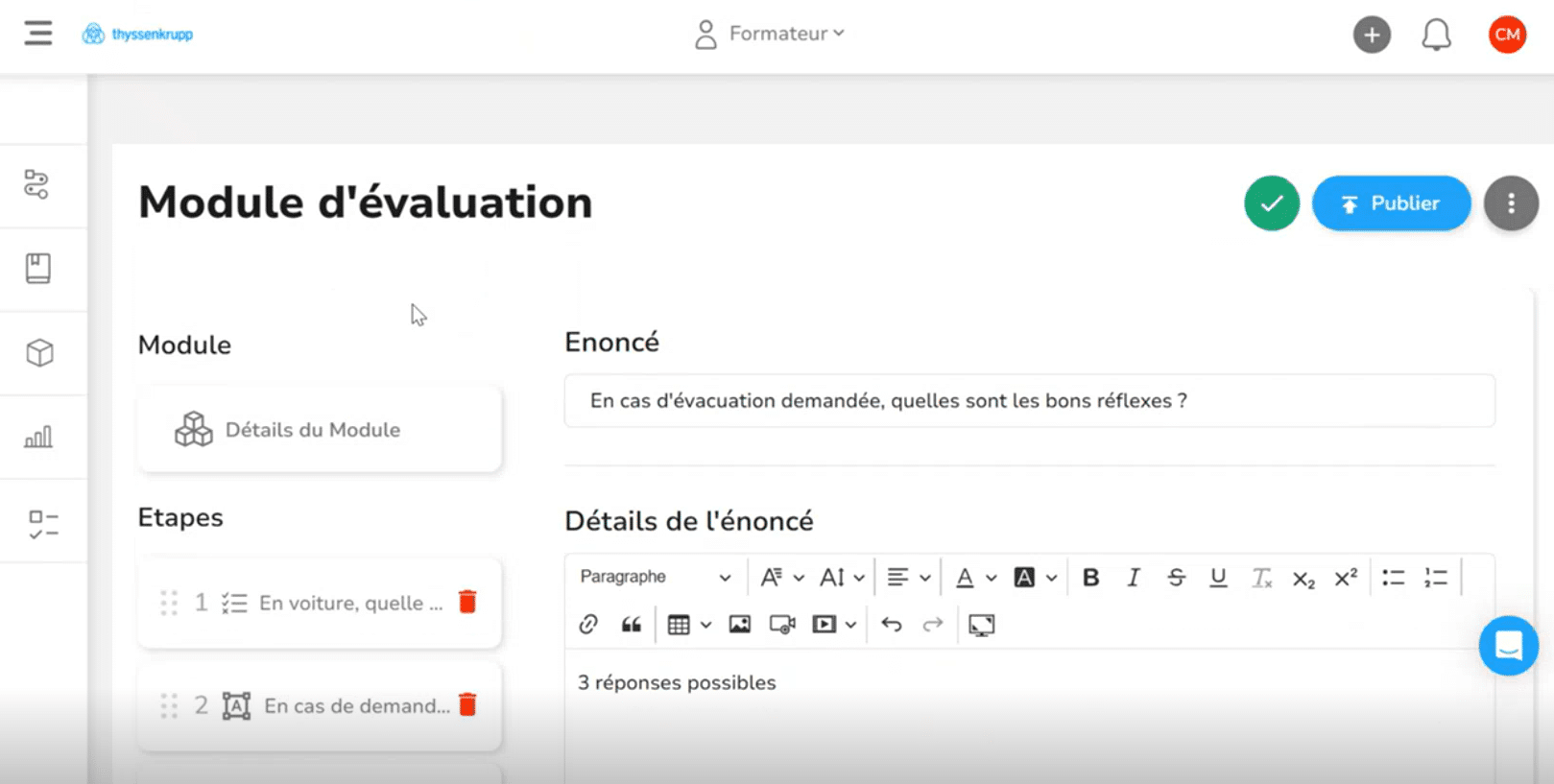Viewport: 1554px width, 784px height.
Task: Toggle underline formatting
Action: (x=1218, y=578)
